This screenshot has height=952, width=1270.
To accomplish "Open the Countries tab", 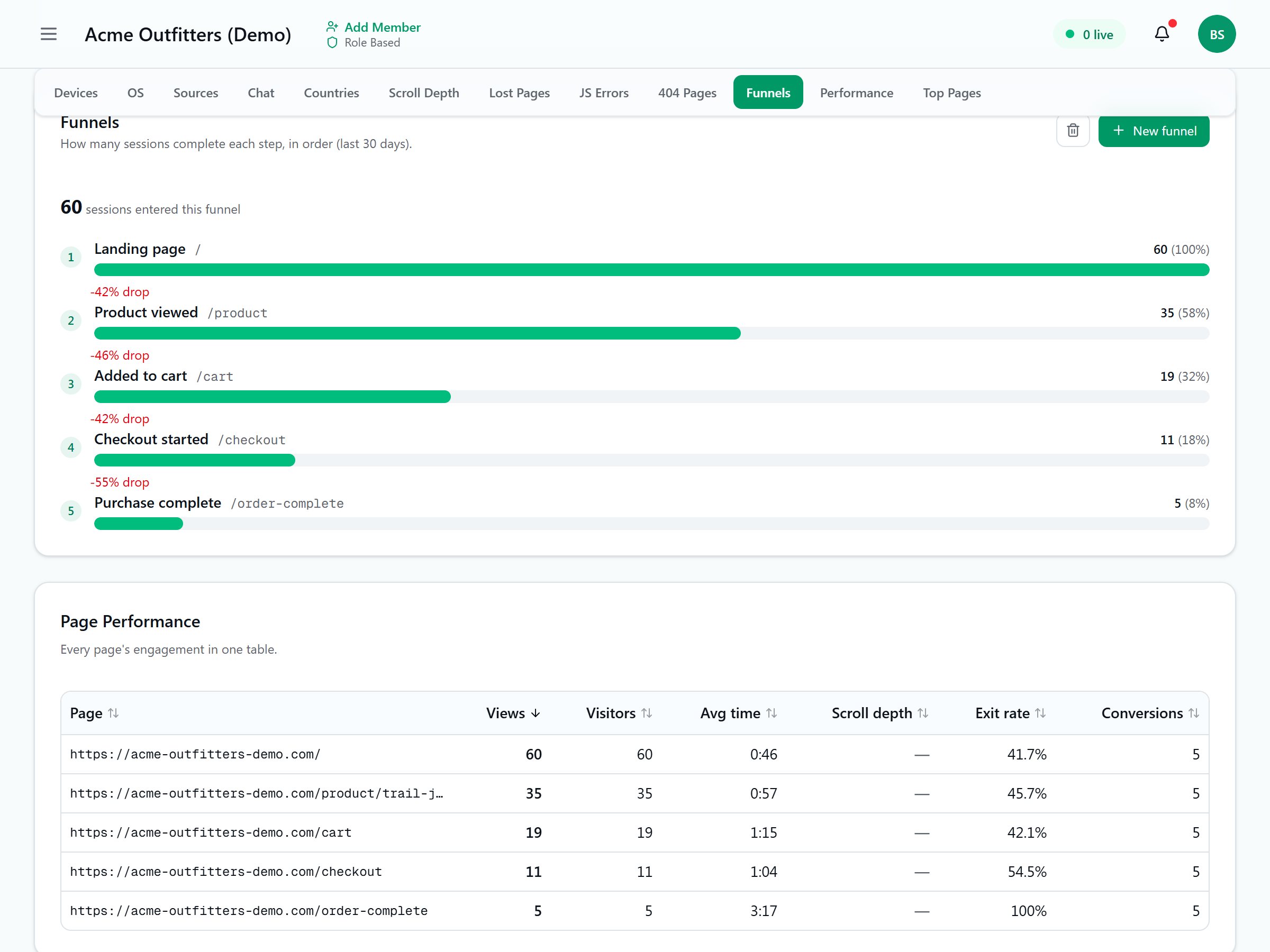I will coord(331,93).
